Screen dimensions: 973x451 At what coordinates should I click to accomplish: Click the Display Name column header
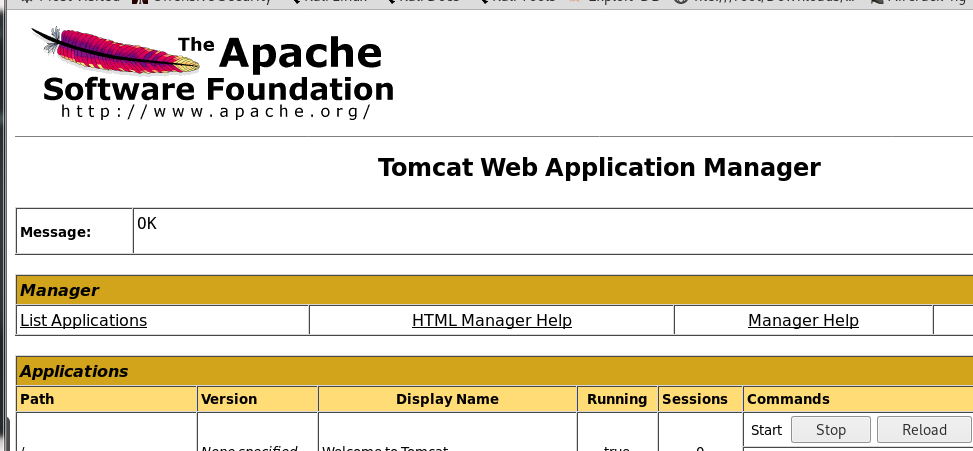point(447,399)
